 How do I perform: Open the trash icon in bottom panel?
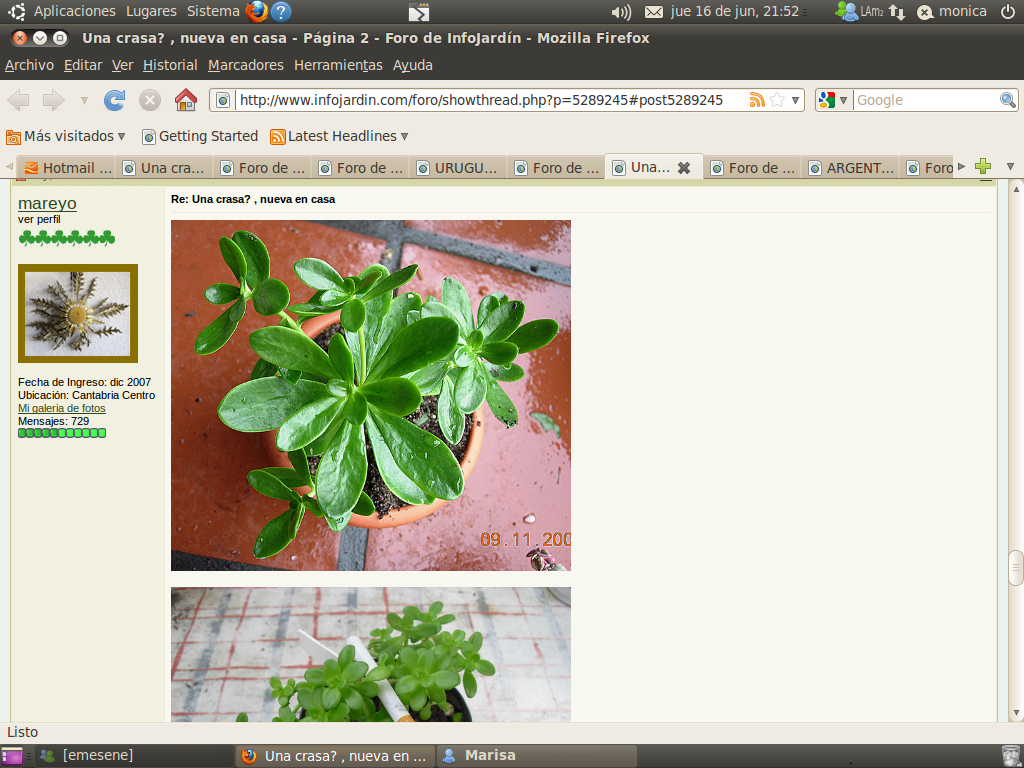[x=1010, y=756]
